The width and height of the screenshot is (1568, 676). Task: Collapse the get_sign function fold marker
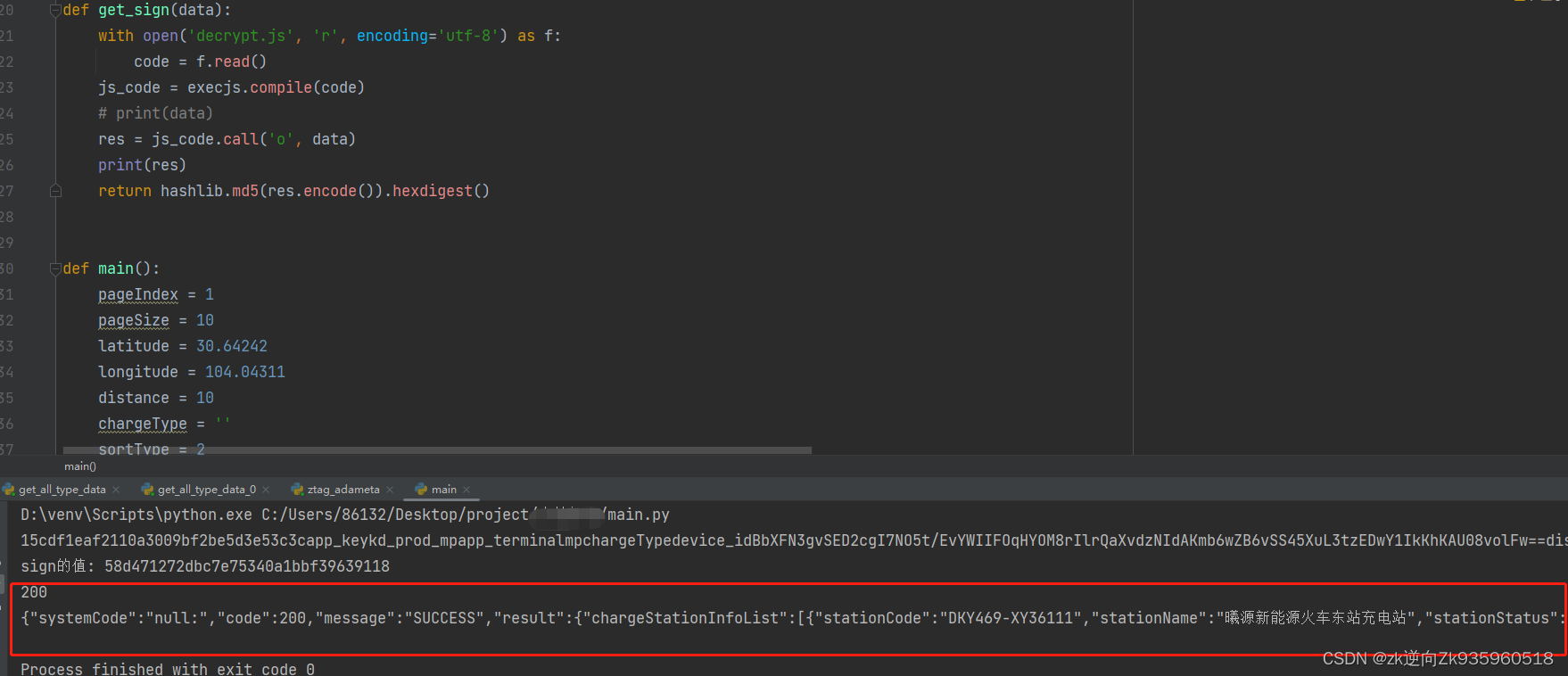[x=55, y=10]
